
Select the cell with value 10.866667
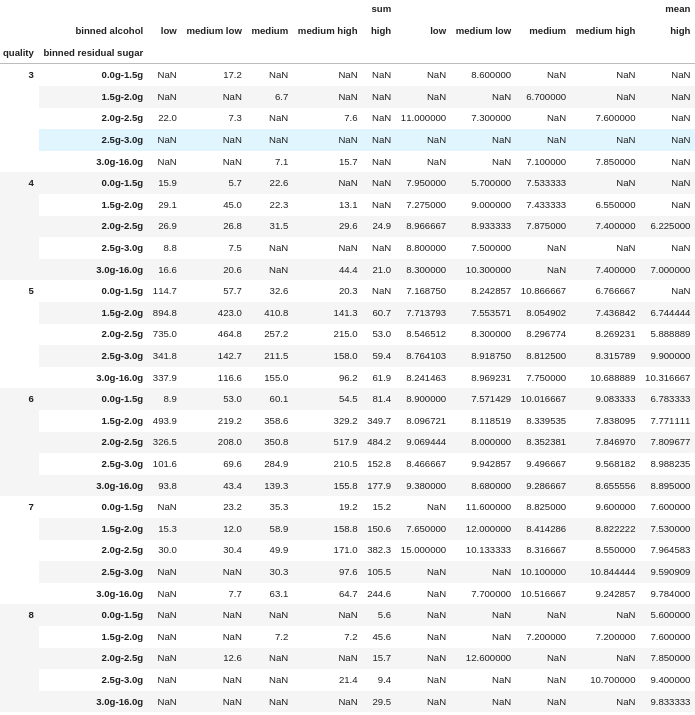point(543,291)
